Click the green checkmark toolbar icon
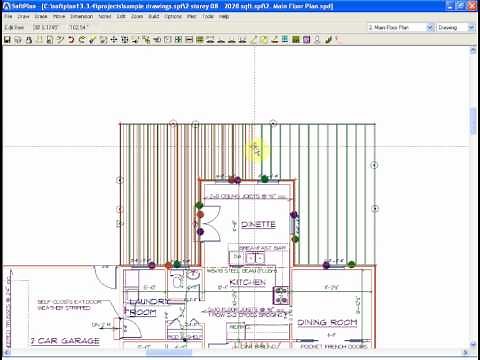The image size is (480, 360). 92,40
